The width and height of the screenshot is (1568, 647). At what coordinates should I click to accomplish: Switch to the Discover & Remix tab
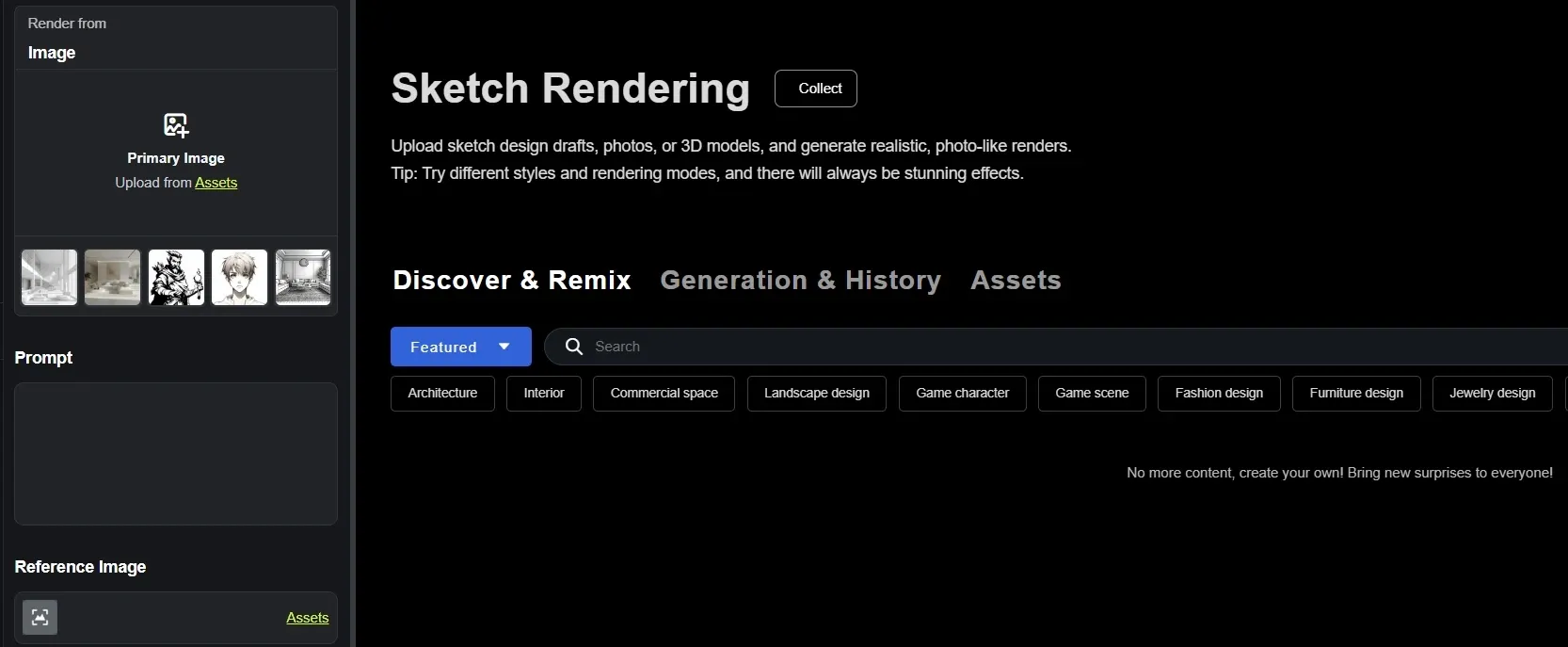pyautogui.click(x=512, y=280)
